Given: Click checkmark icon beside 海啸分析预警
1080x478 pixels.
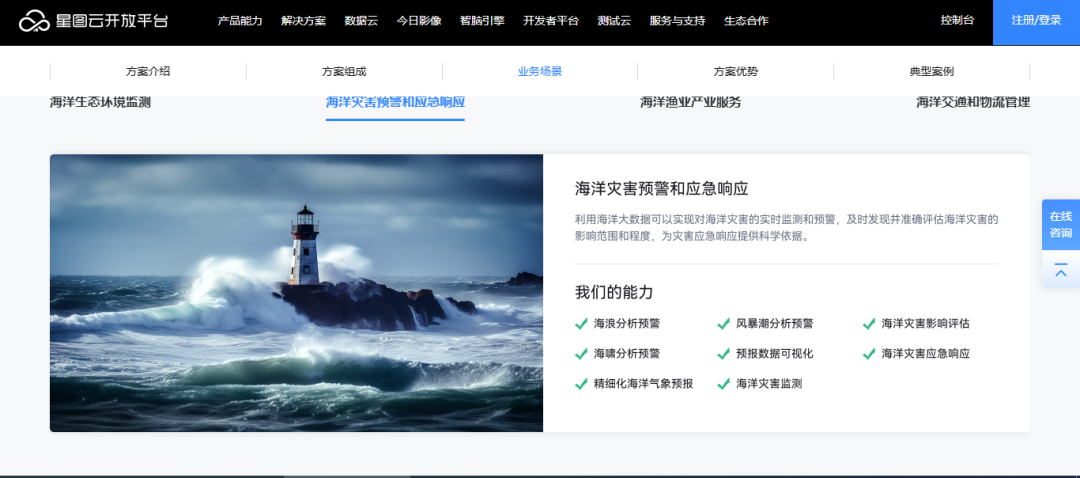Looking at the screenshot, I should click(x=581, y=354).
